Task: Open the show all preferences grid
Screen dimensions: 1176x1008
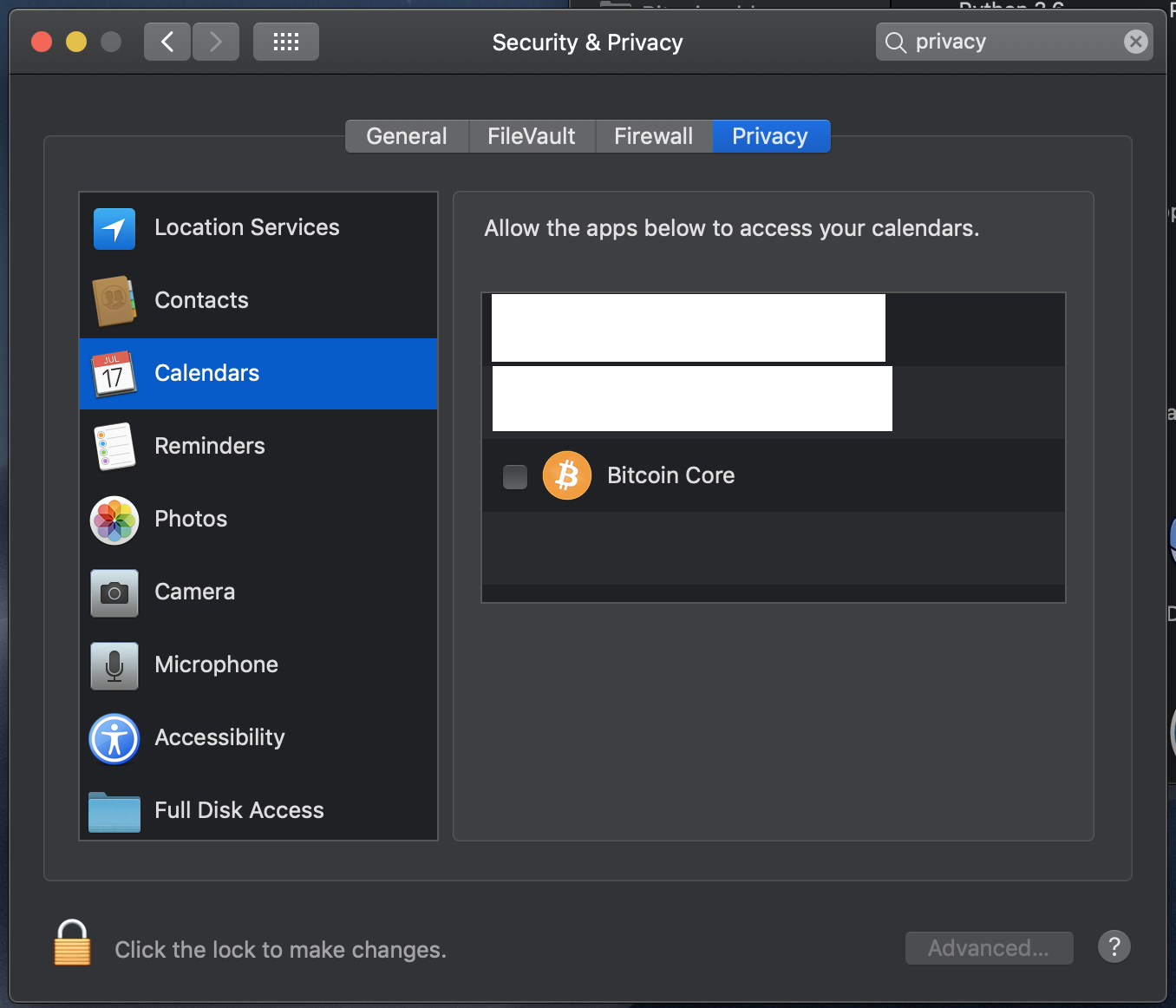Action: (285, 41)
